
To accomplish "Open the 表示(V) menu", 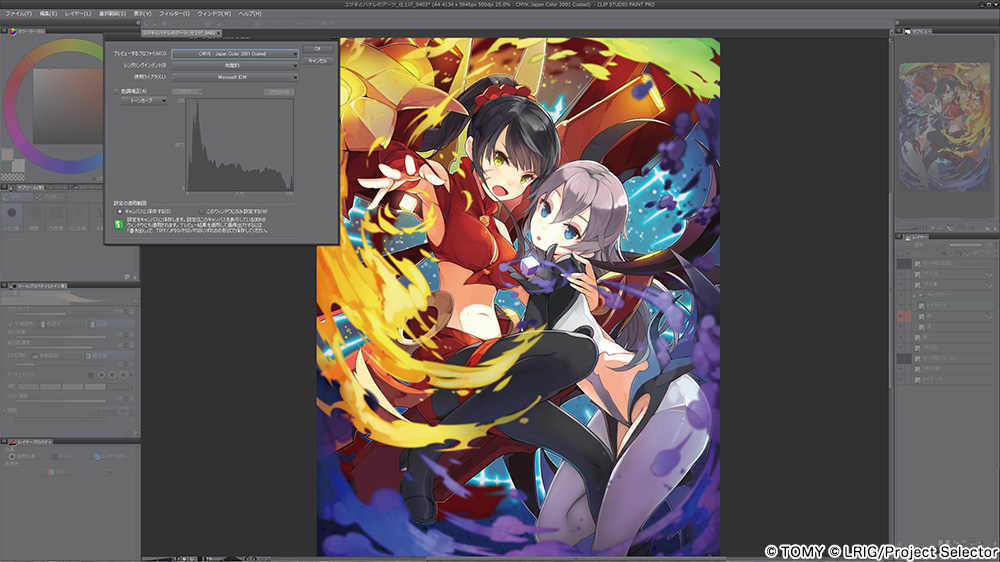I will 142,13.
